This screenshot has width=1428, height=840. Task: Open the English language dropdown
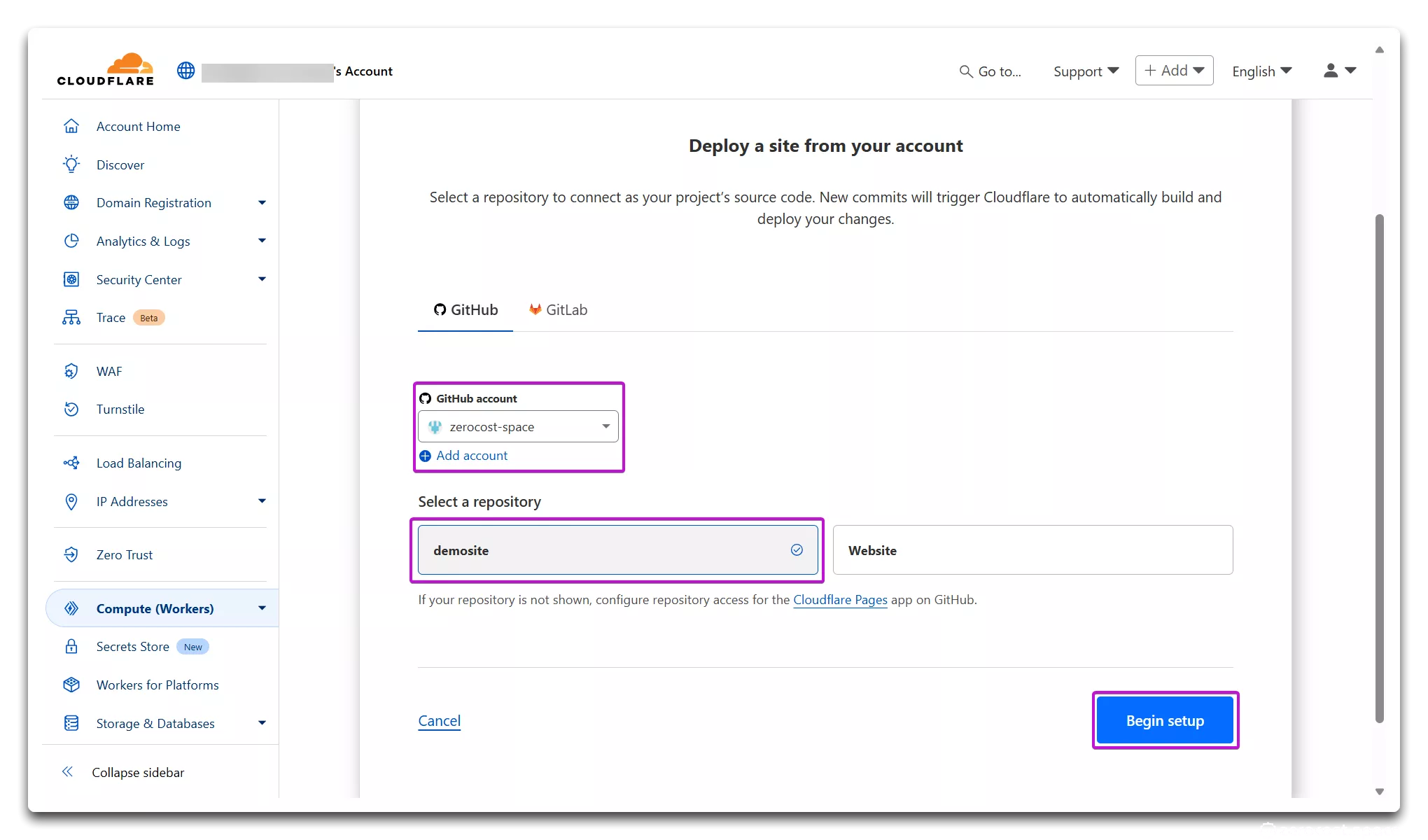coord(1261,71)
